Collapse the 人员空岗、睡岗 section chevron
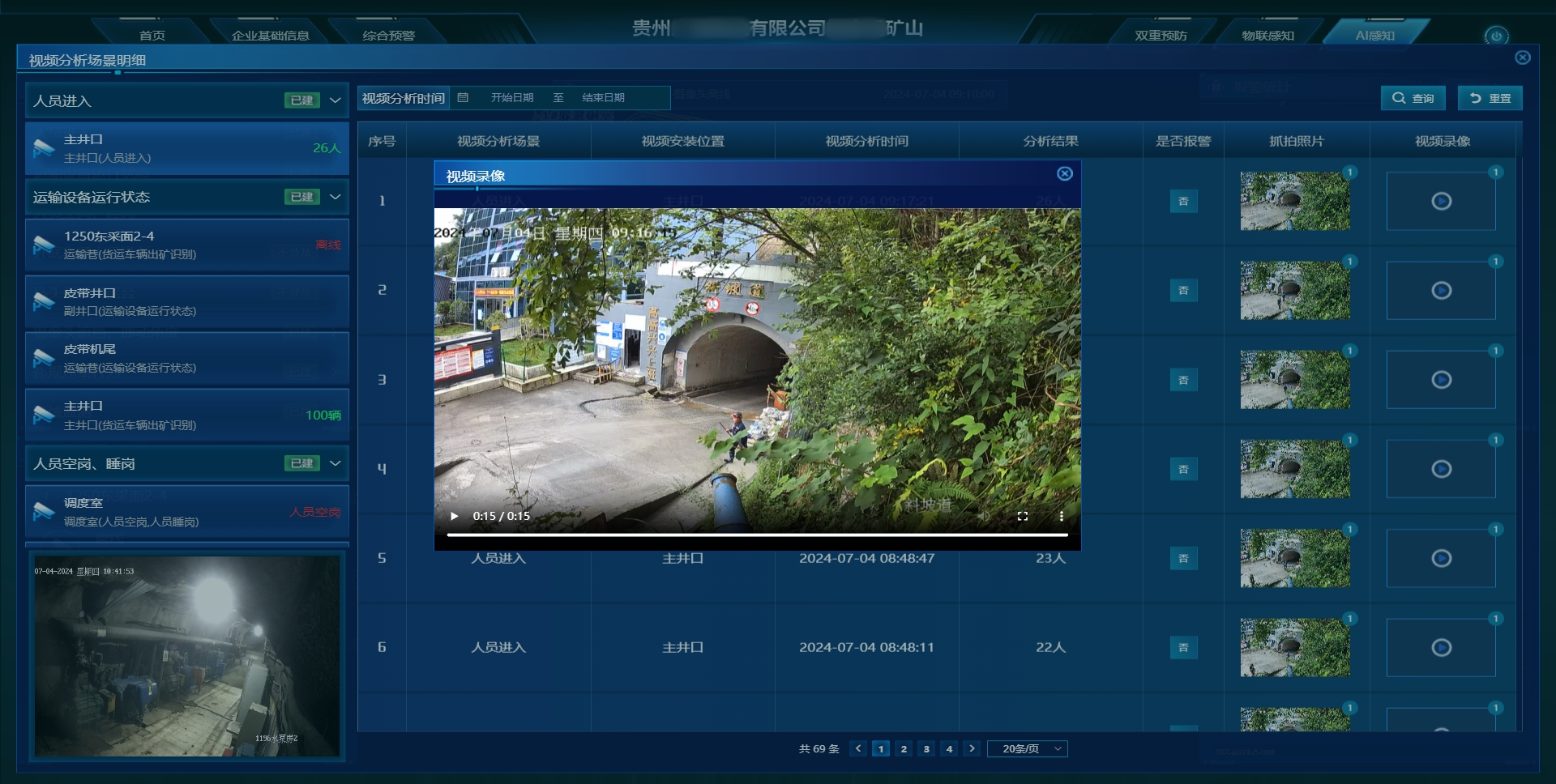1556x784 pixels. pos(336,463)
